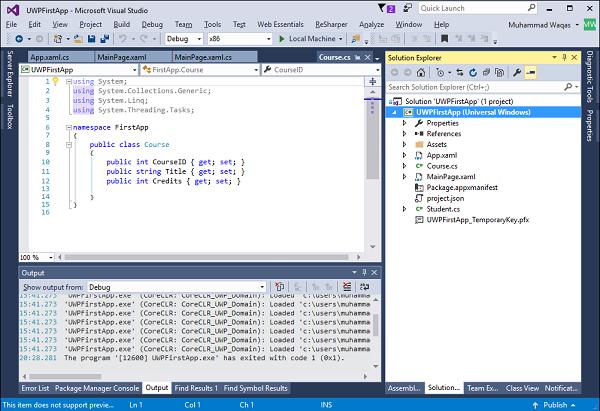Switch to the MainPage.xaml.cs editor tab
This screenshot has width=600, height=411.
pyautogui.click(x=203, y=57)
